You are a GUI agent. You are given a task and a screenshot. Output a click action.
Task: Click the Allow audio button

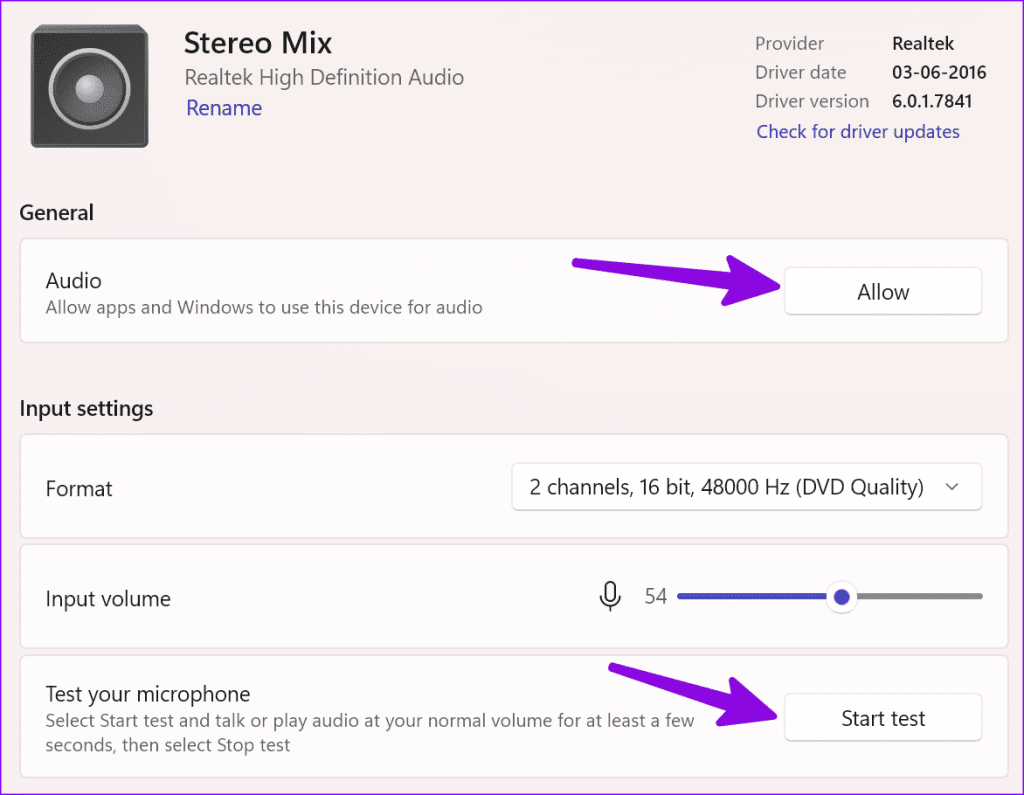click(x=882, y=292)
